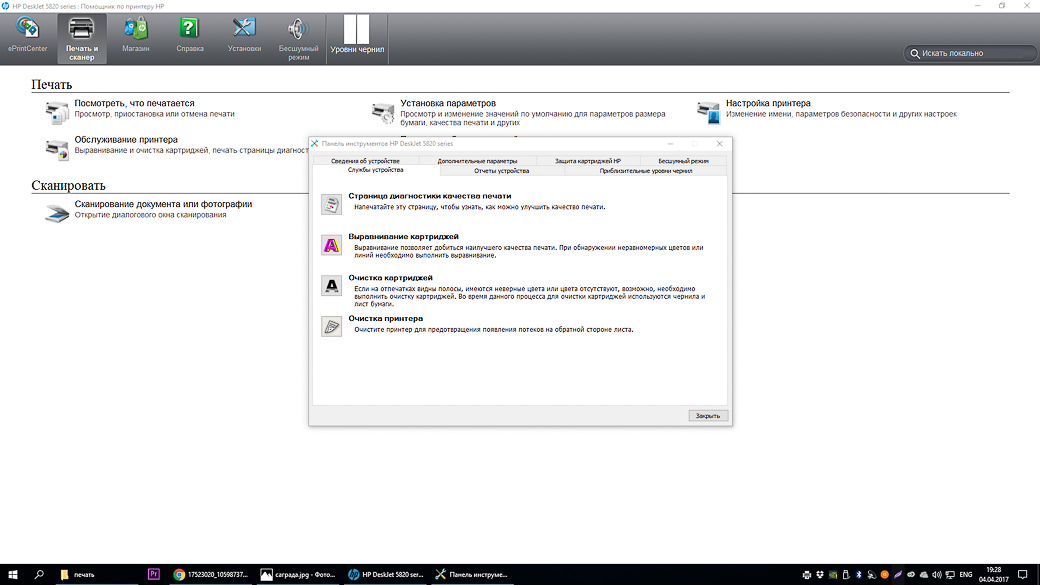The width and height of the screenshot is (1040, 585).
Task: Launch Adobe Premiere from the taskbar
Action: tap(153, 574)
